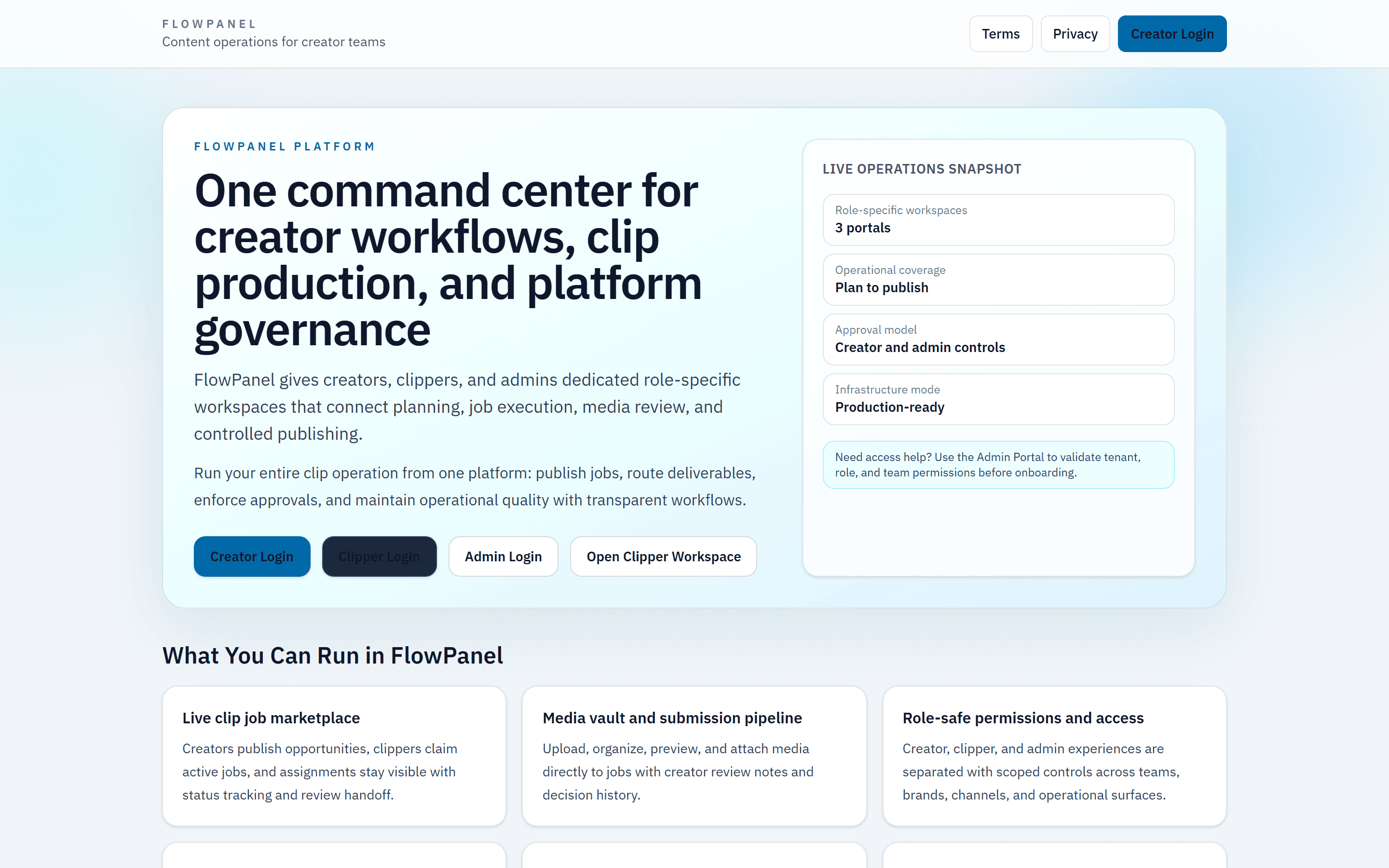Click 'Media vault and submission pipeline' card title
This screenshot has height=868, width=1389.
pyautogui.click(x=672, y=718)
